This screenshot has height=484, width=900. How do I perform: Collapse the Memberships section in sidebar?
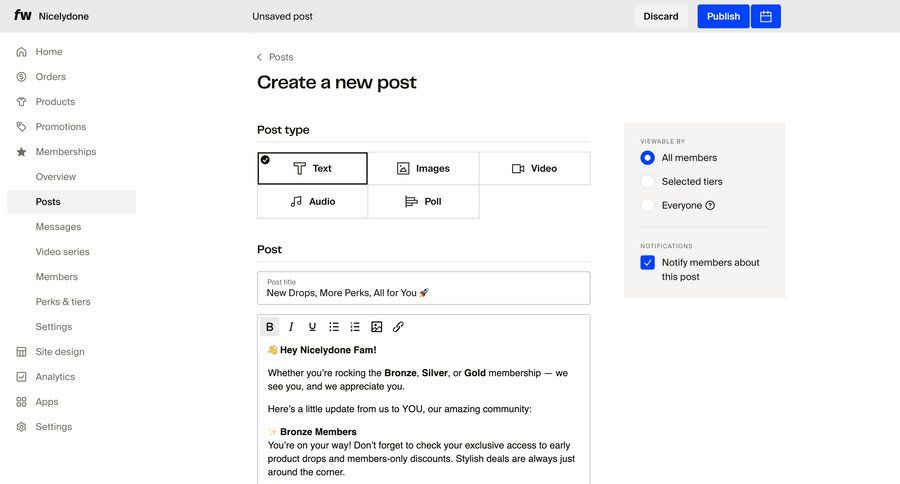pyautogui.click(x=66, y=152)
